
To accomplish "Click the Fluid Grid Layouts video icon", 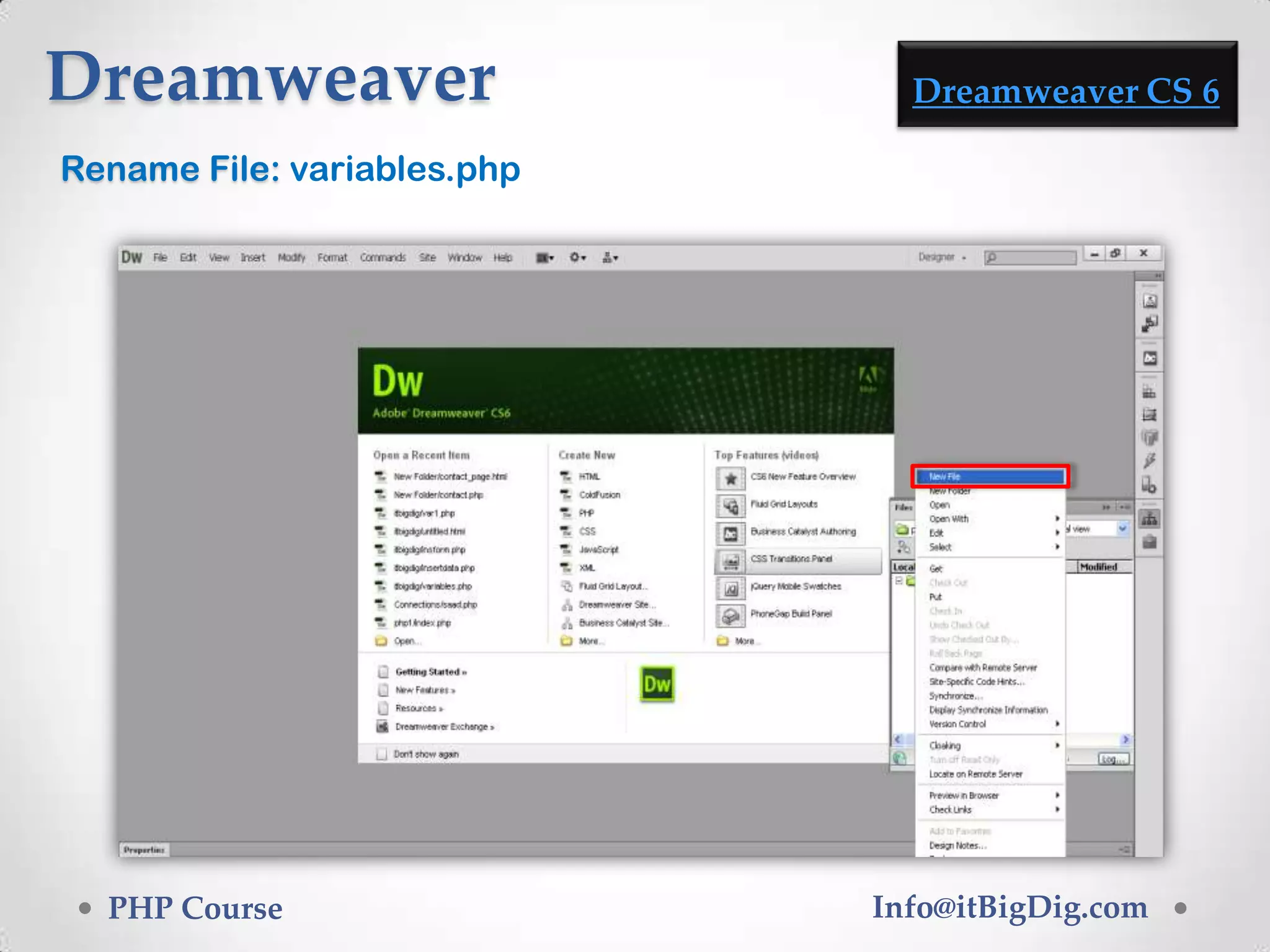I will 730,506.
